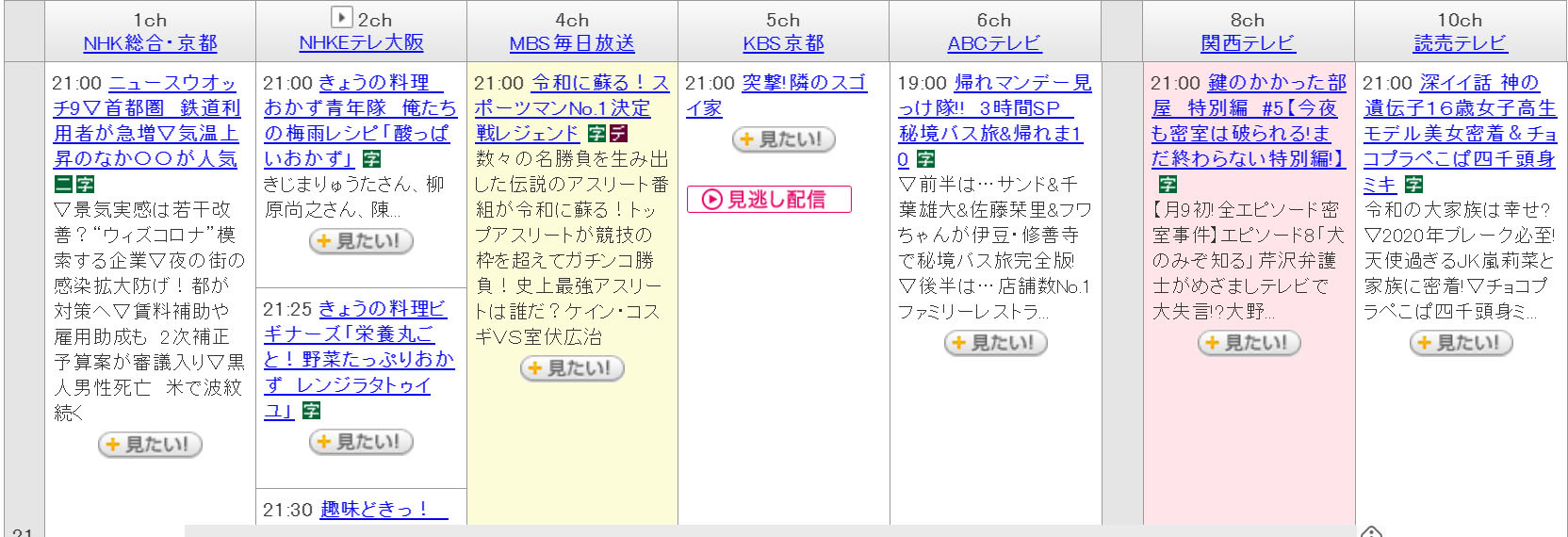
Task: Click the 【月9初!全エピソード密室事件】 description text
Action: (1249, 260)
